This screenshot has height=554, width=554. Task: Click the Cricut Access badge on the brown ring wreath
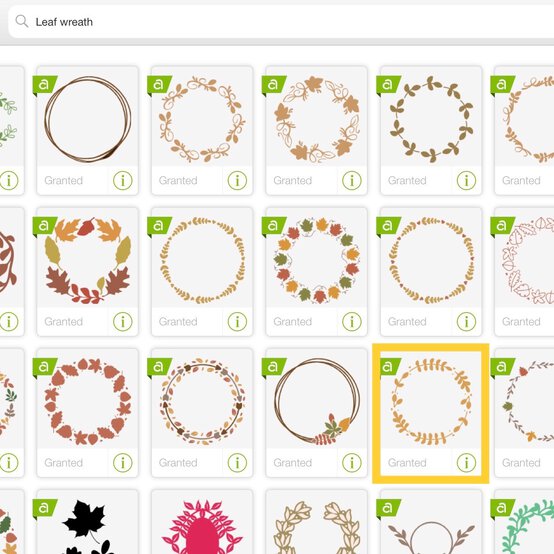pyautogui.click(x=45, y=85)
